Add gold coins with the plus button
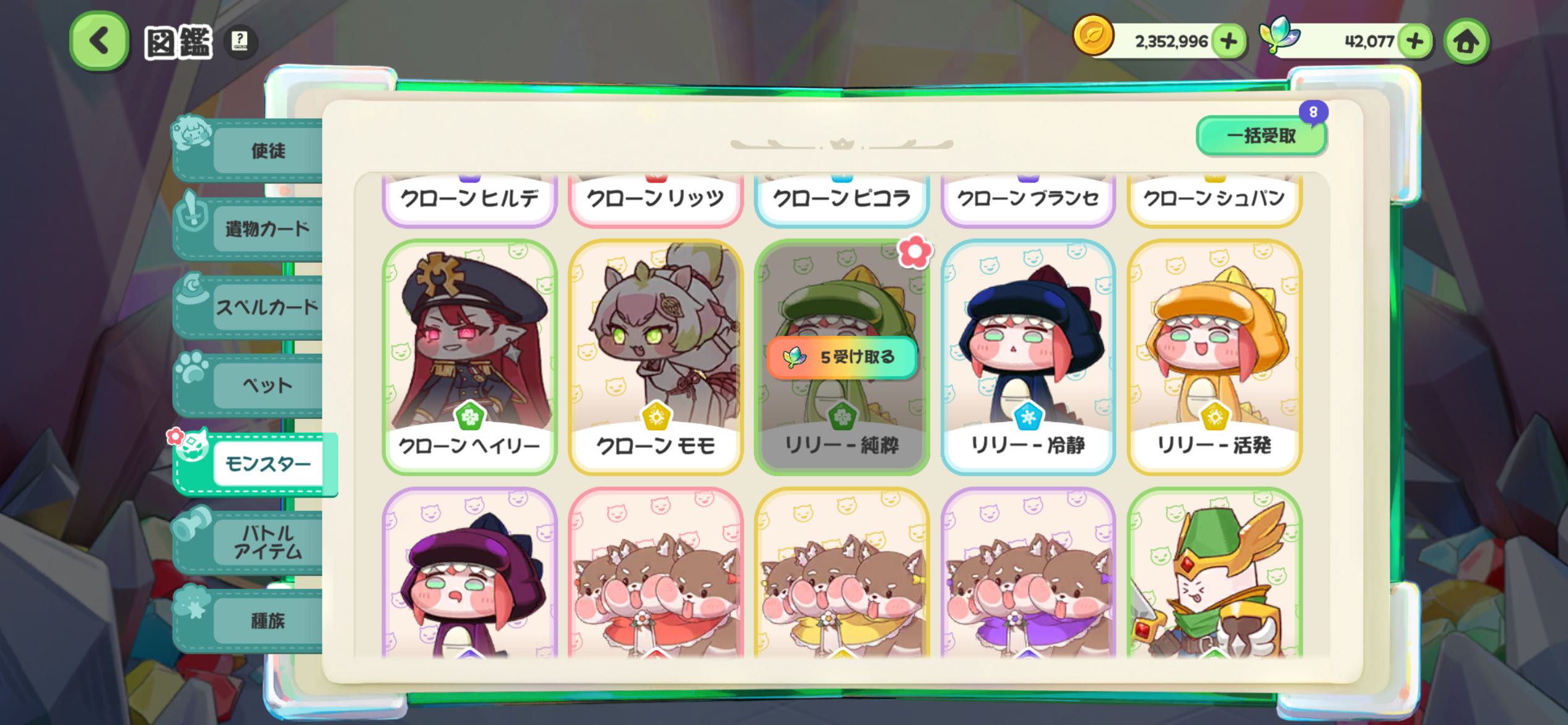The width and height of the screenshot is (1568, 725). [x=1228, y=42]
